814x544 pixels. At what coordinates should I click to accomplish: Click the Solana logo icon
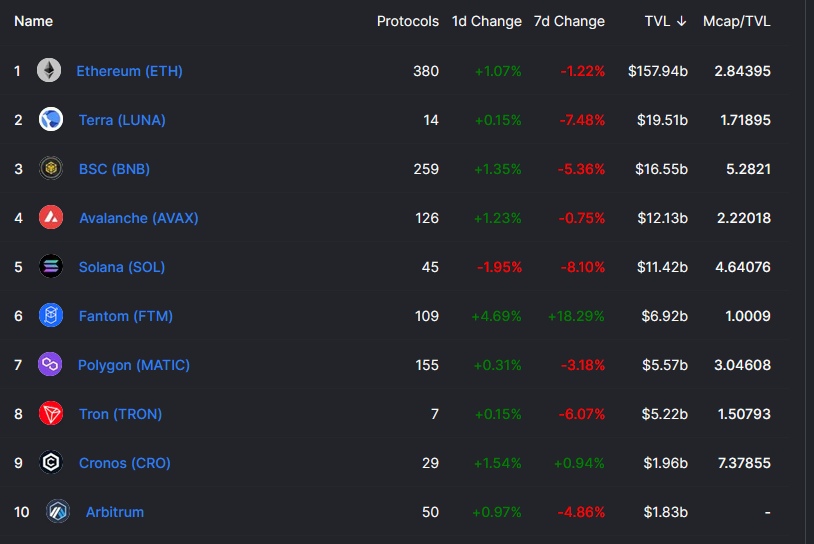click(51, 267)
